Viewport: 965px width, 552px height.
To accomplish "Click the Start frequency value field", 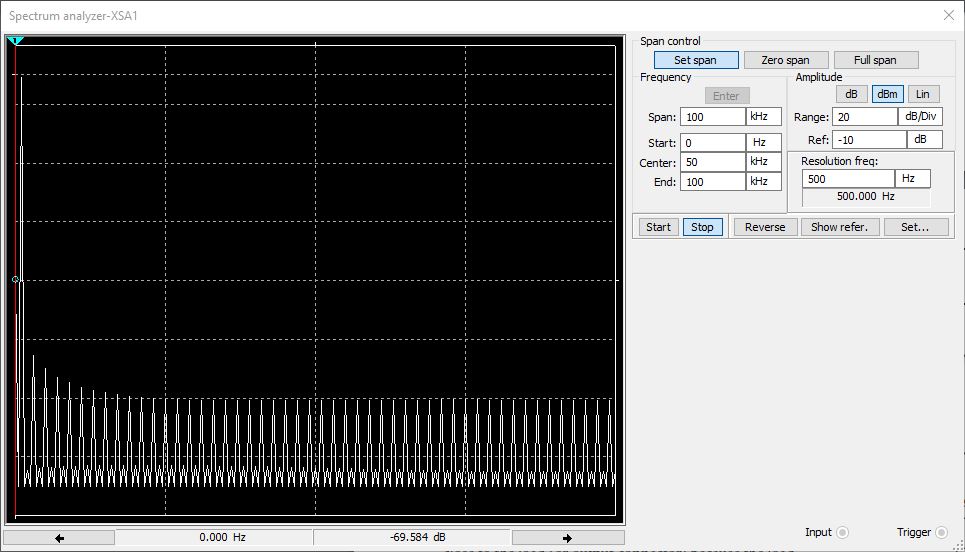I will pyautogui.click(x=713, y=143).
